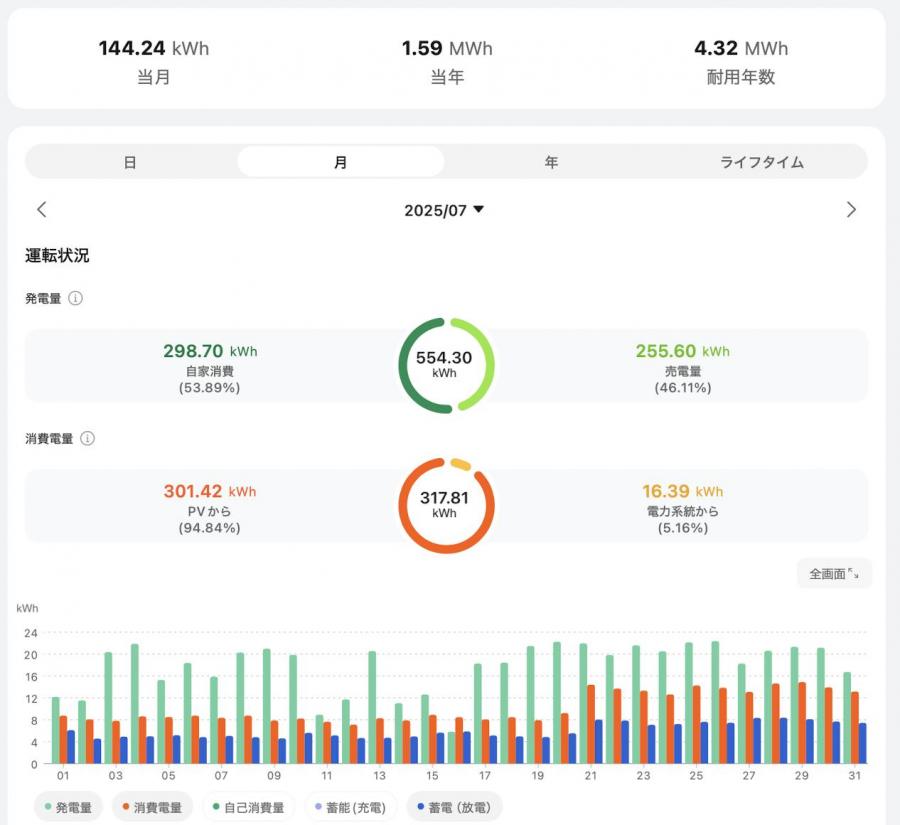Image resolution: width=900 pixels, height=825 pixels.
Task: Switch to the 日 tab
Action: tap(130, 162)
